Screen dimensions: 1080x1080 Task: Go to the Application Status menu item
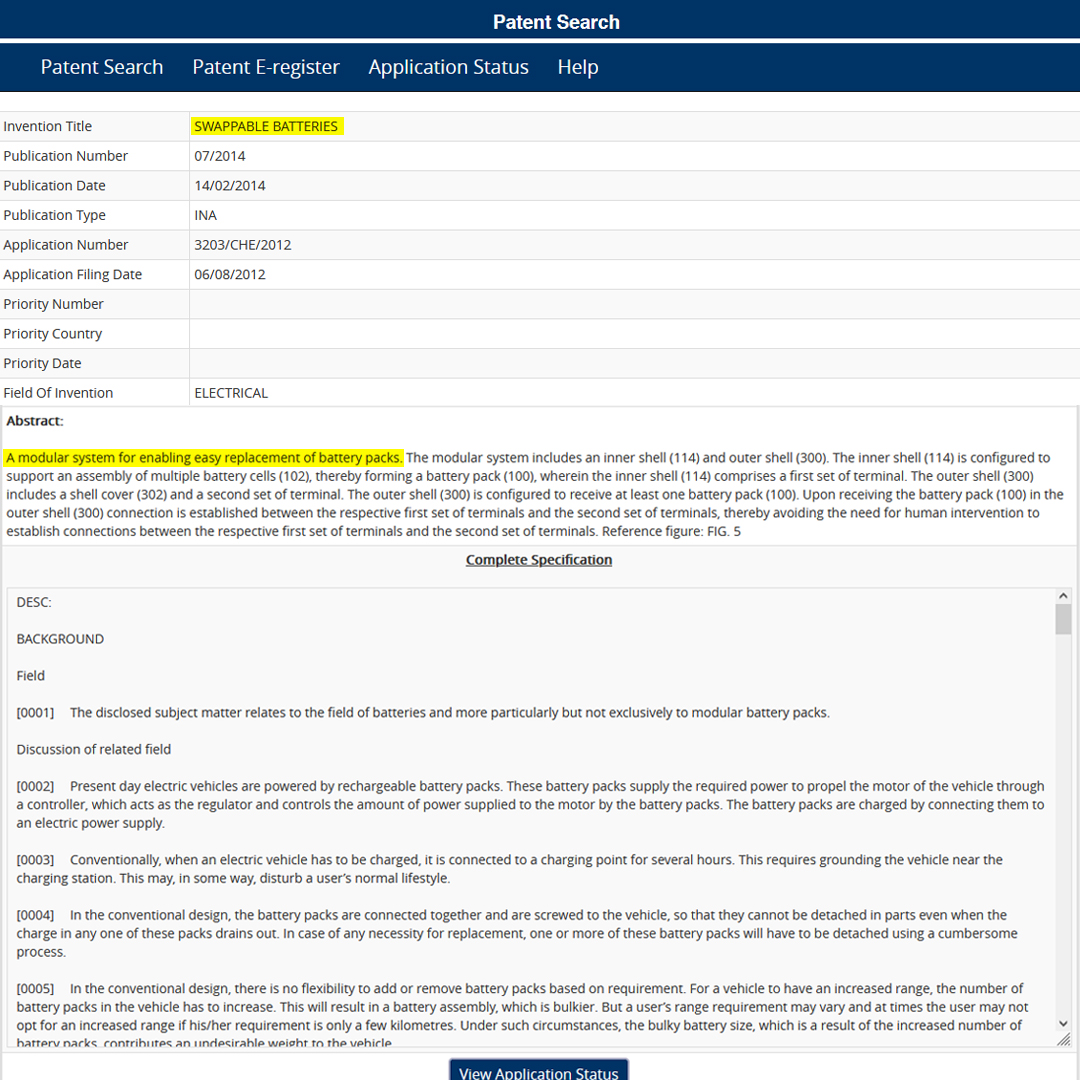click(448, 67)
